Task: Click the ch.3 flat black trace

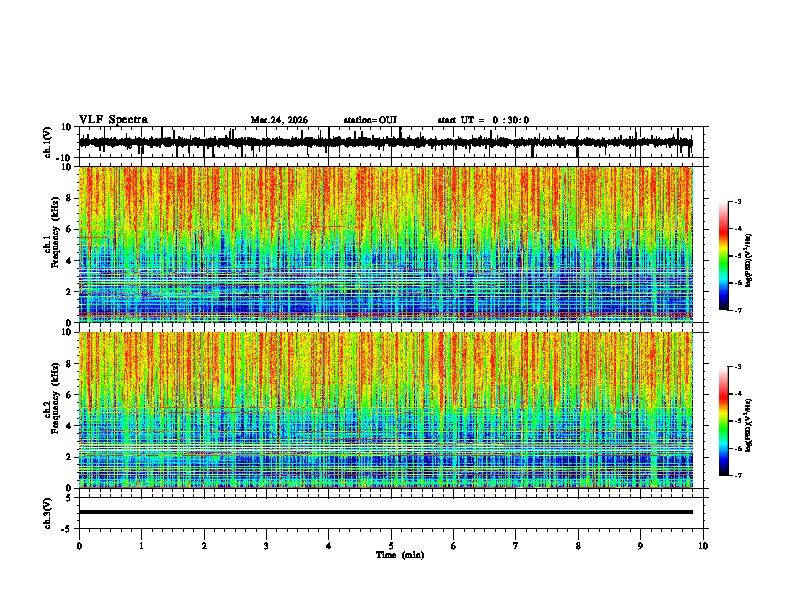Action: (x=385, y=512)
